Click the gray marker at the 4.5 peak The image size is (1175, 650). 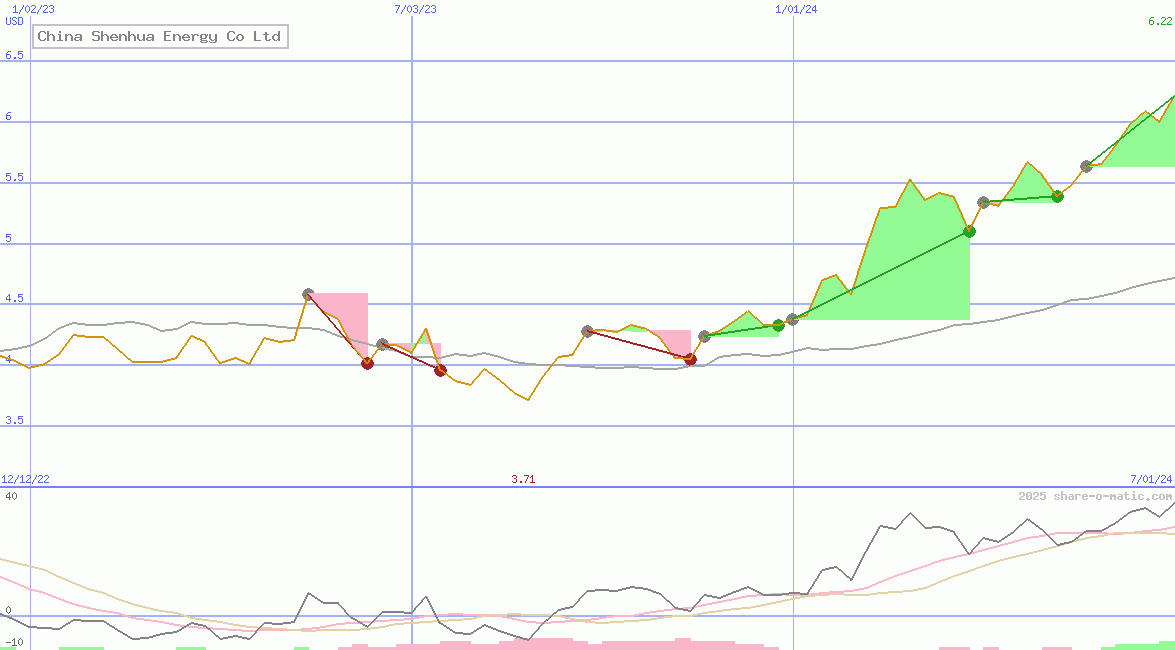point(308,294)
